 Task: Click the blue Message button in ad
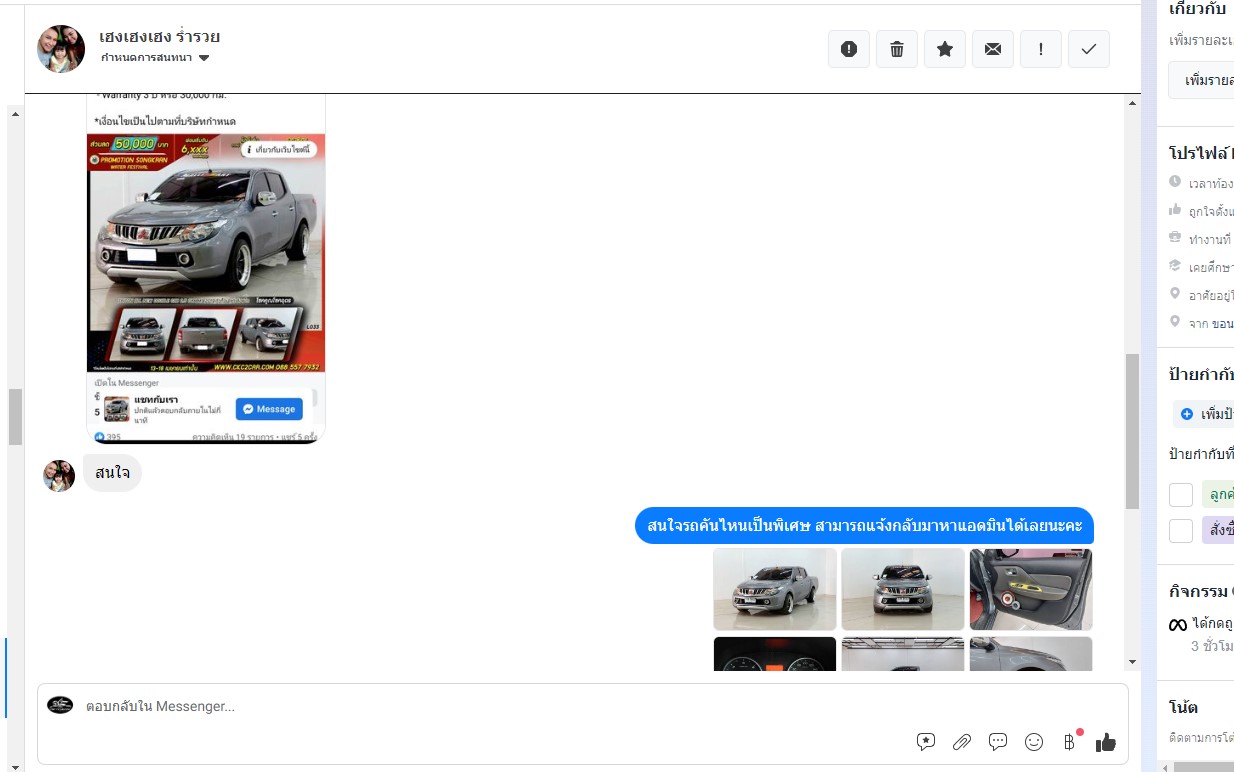coord(269,409)
